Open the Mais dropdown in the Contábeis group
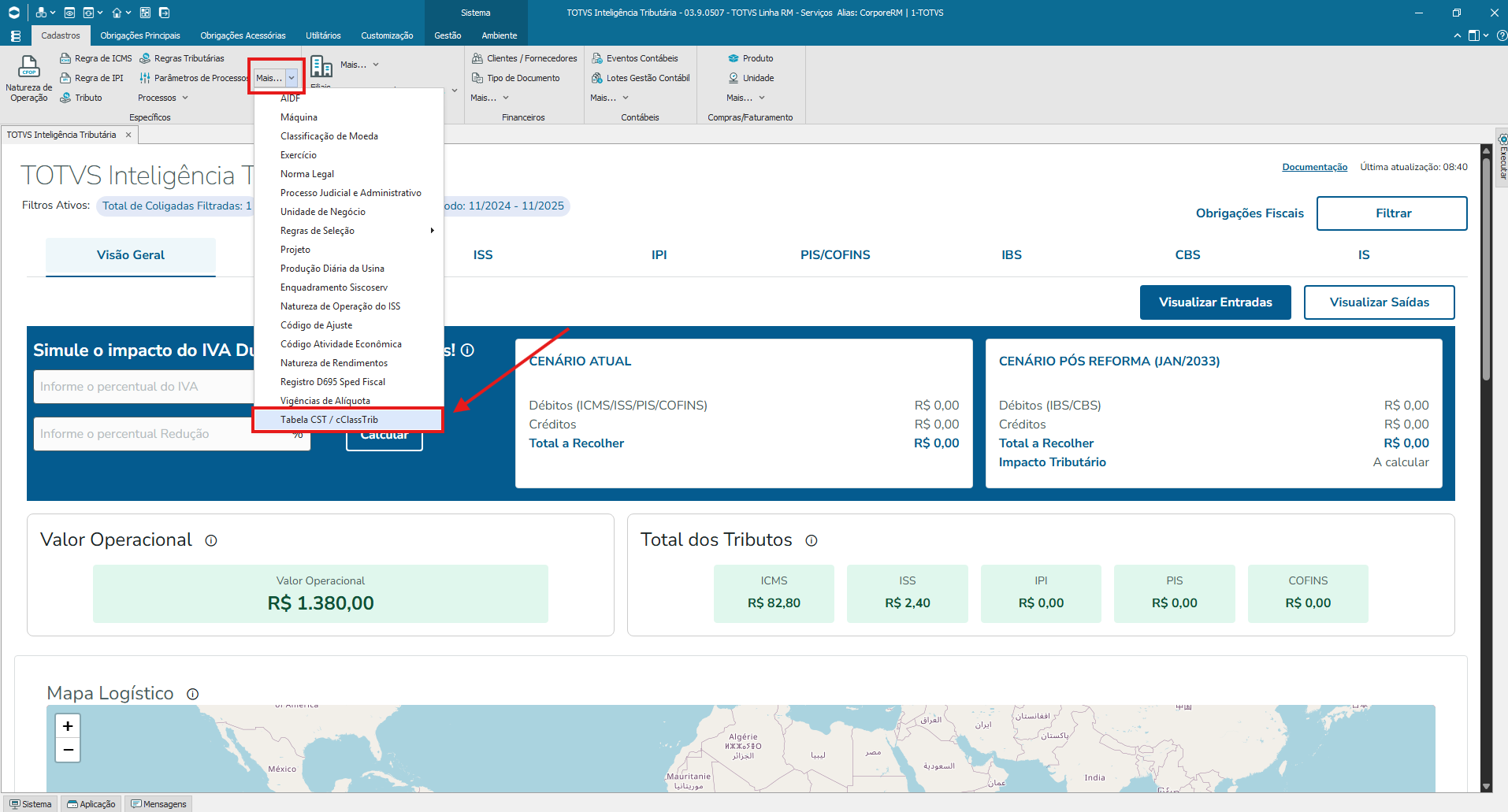The image size is (1508, 812). pyautogui.click(x=610, y=98)
